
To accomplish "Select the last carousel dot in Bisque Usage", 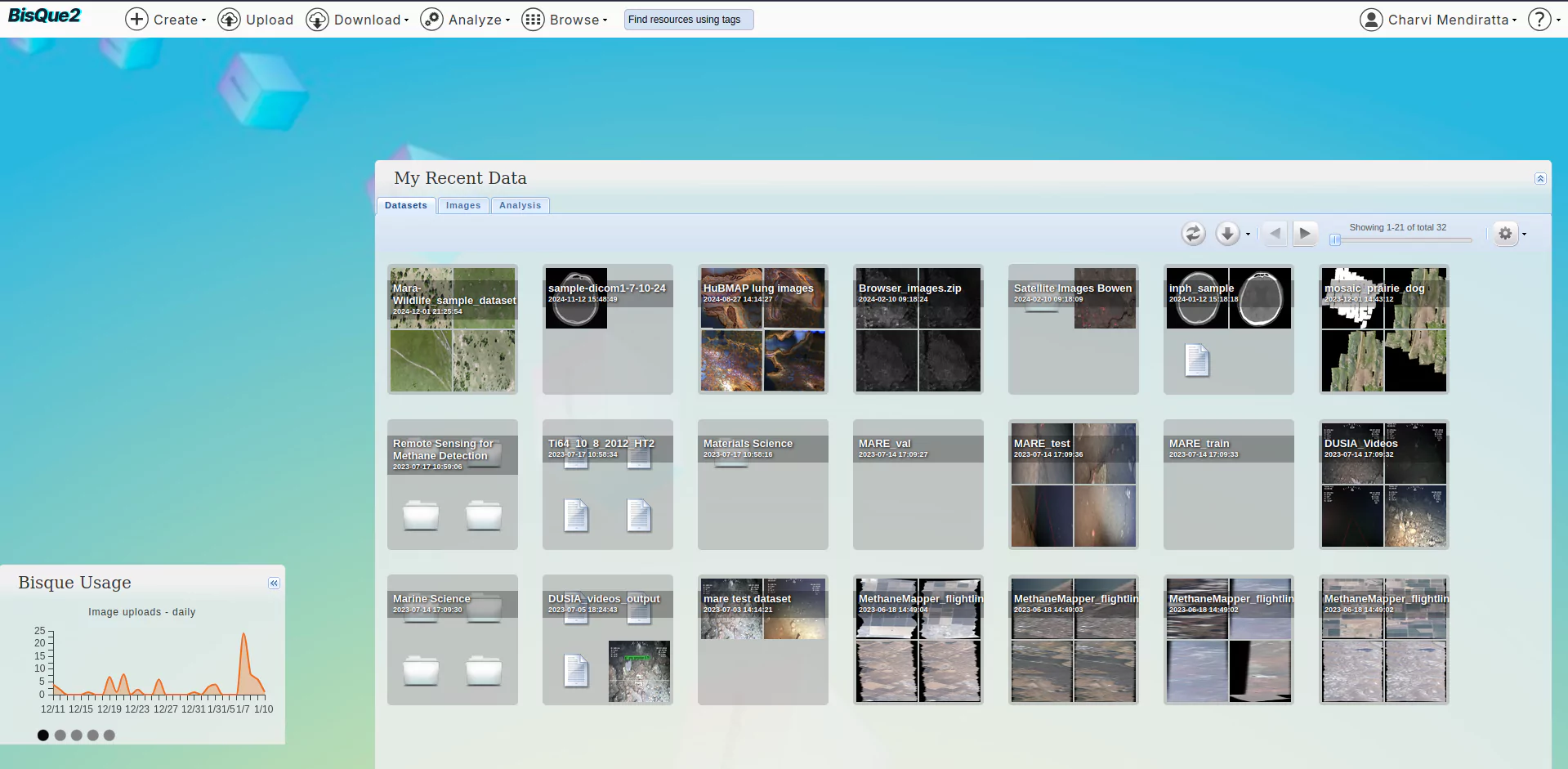I will click(x=109, y=735).
